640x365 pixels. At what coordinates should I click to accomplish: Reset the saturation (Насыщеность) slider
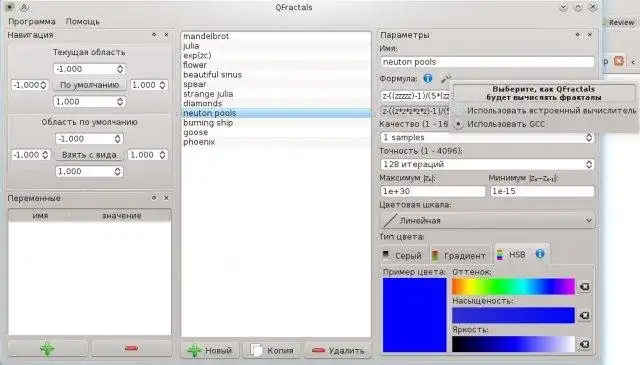pos(584,316)
